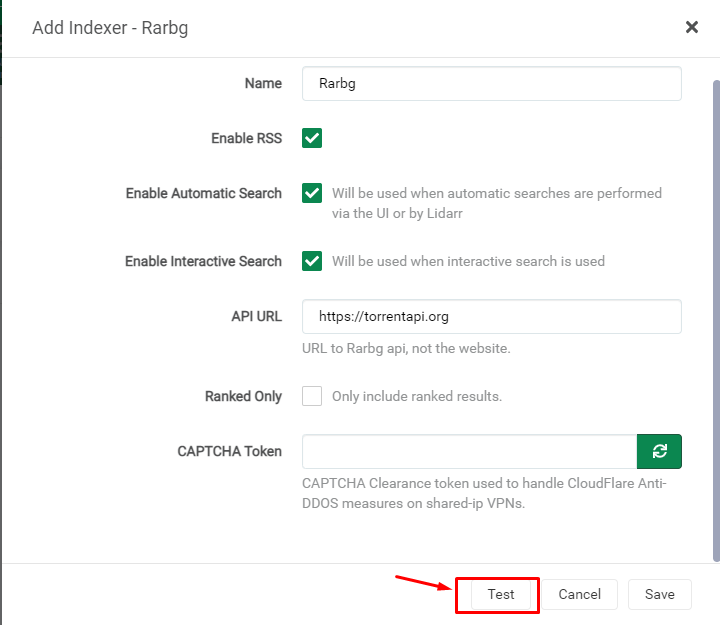The width and height of the screenshot is (720, 625).
Task: Toggle the Enable Interactive Search checkbox
Action: coord(312,261)
